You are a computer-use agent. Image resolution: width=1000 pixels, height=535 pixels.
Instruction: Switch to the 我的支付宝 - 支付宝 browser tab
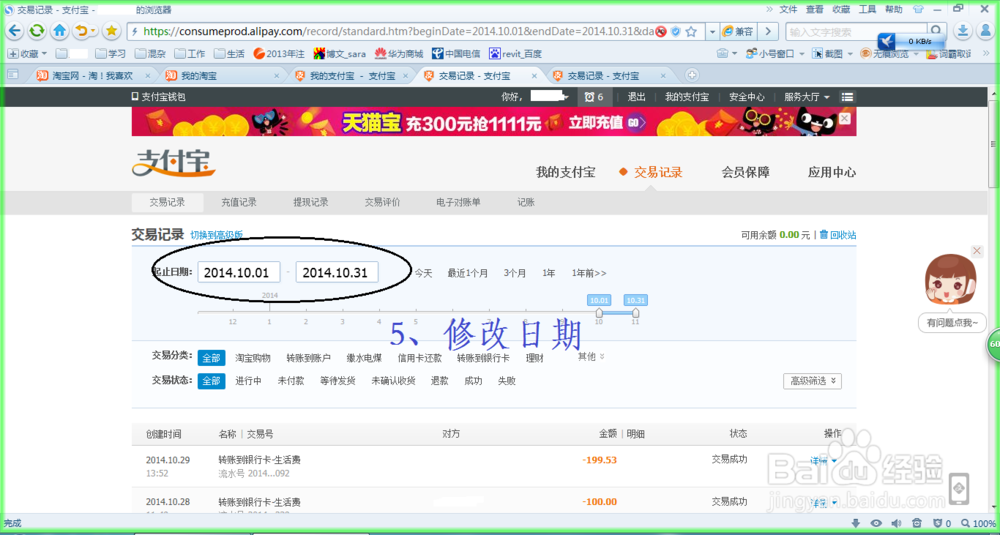pyautogui.click(x=350, y=75)
